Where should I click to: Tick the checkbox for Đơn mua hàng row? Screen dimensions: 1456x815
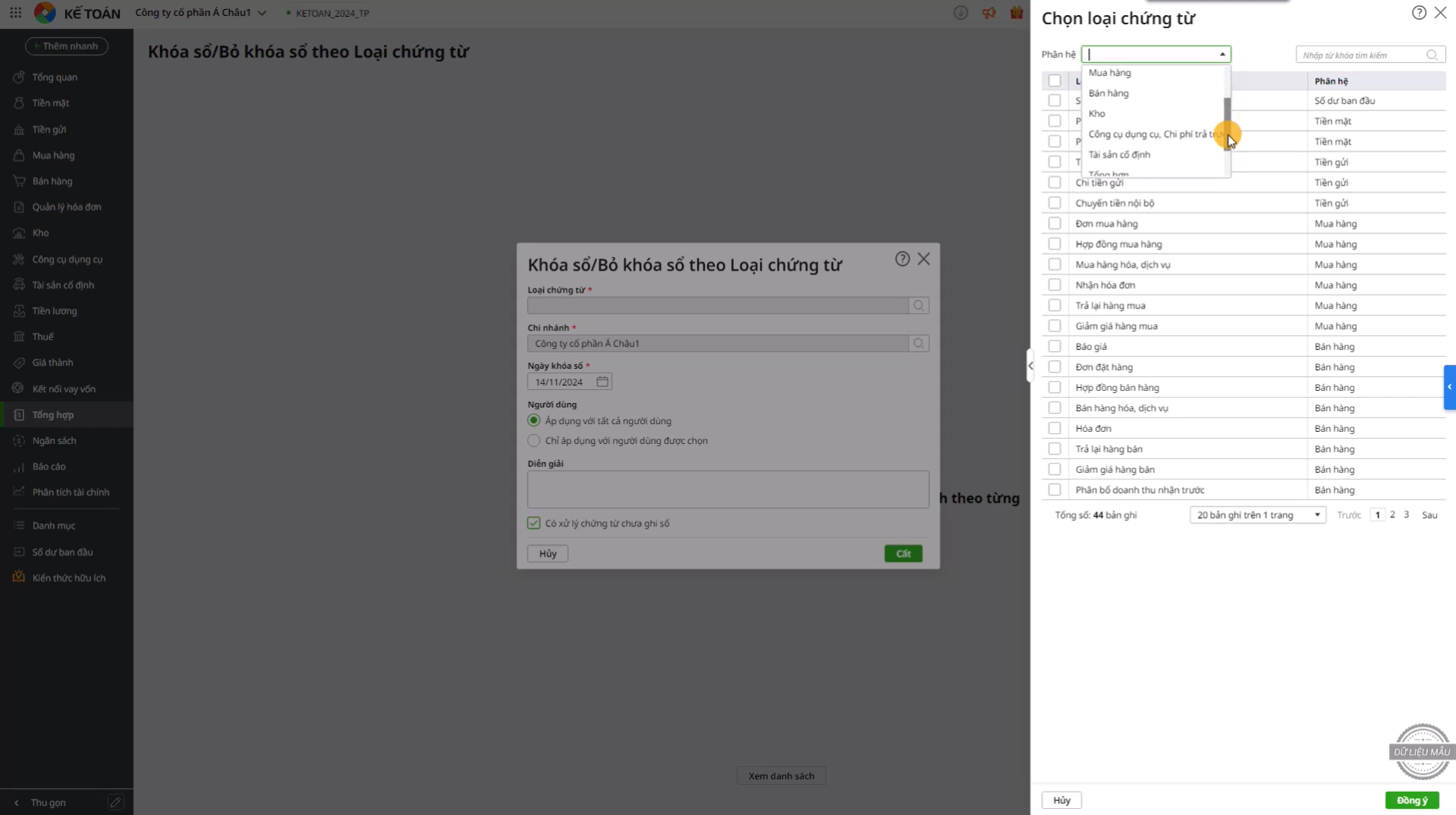(x=1054, y=224)
